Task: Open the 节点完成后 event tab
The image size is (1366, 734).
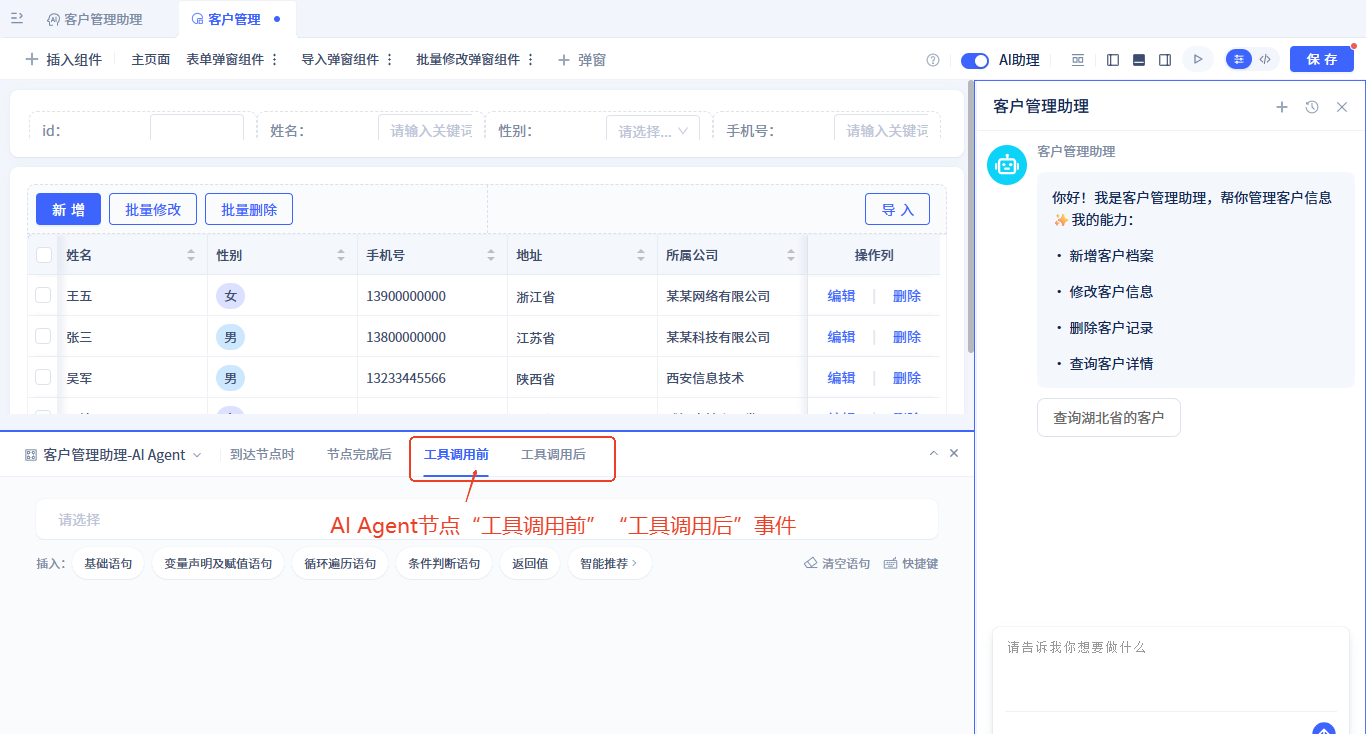Action: click(x=359, y=454)
